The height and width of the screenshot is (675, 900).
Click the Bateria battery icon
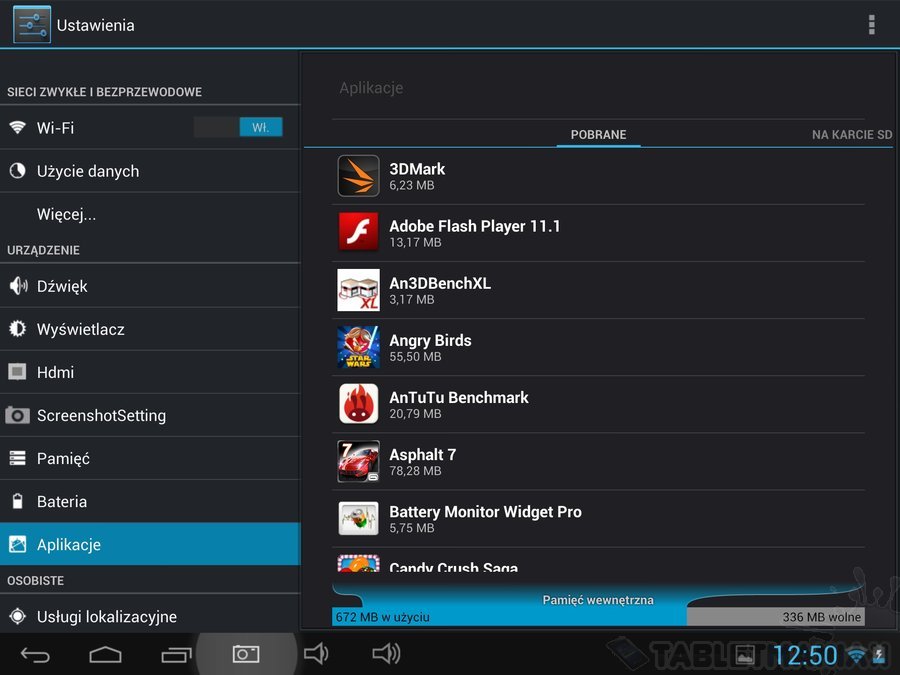pos(17,501)
